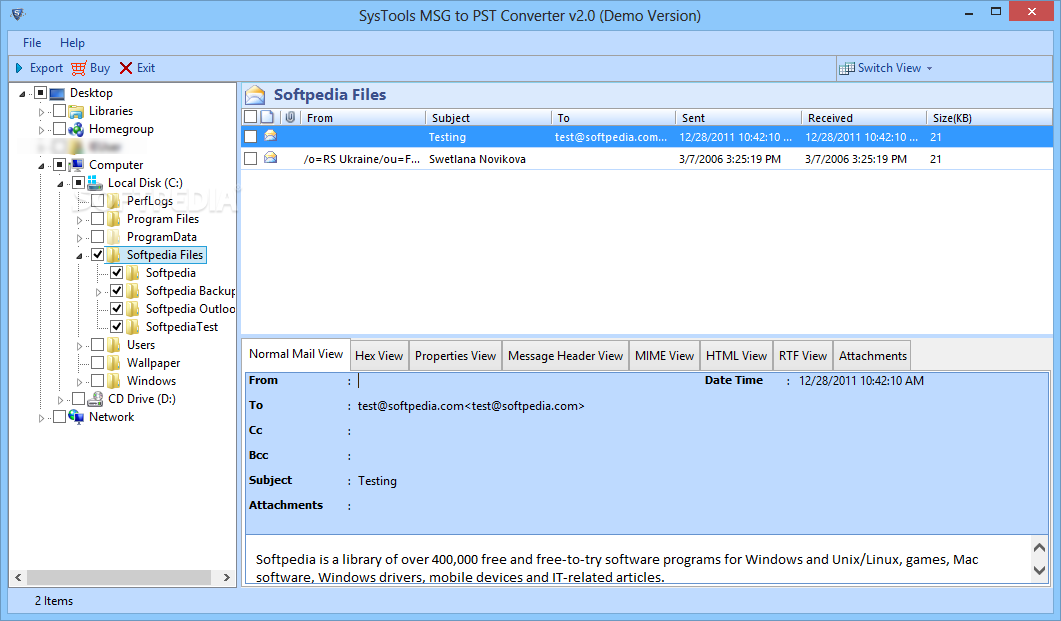1061x621 pixels.
Task: Expand the Softpedia Backup node
Action: coord(98,292)
